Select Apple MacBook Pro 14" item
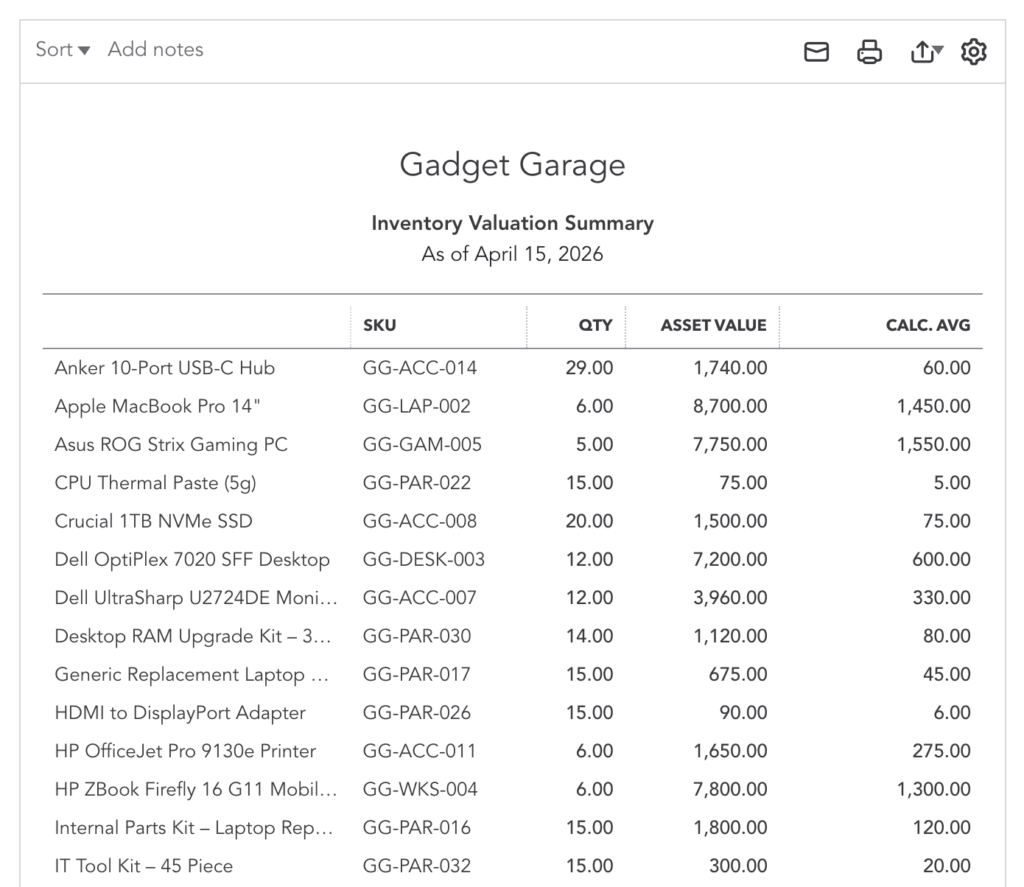The height and width of the screenshot is (887, 1024). tap(157, 406)
